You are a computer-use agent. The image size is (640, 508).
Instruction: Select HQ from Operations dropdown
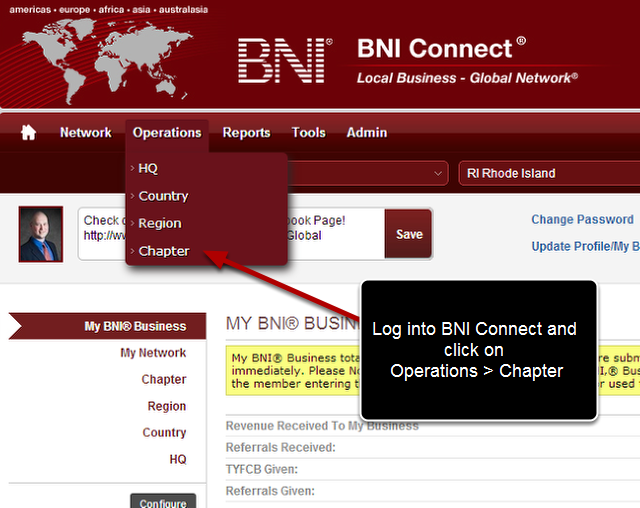point(148,168)
